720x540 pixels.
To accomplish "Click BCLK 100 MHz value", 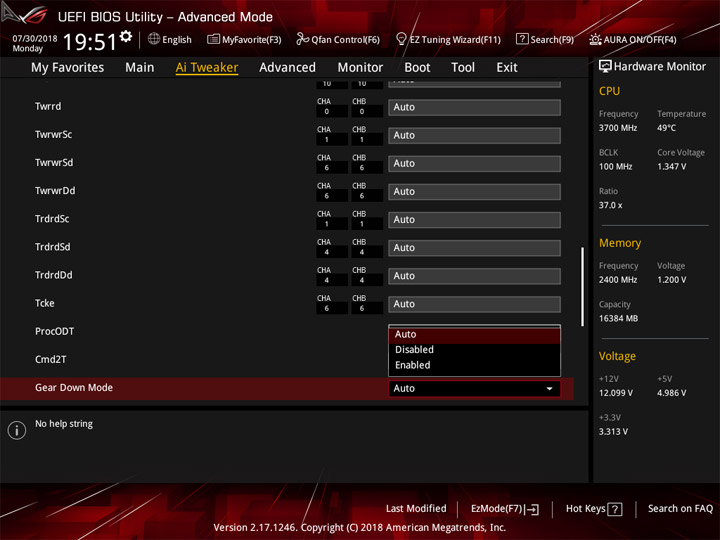I will tap(615, 167).
